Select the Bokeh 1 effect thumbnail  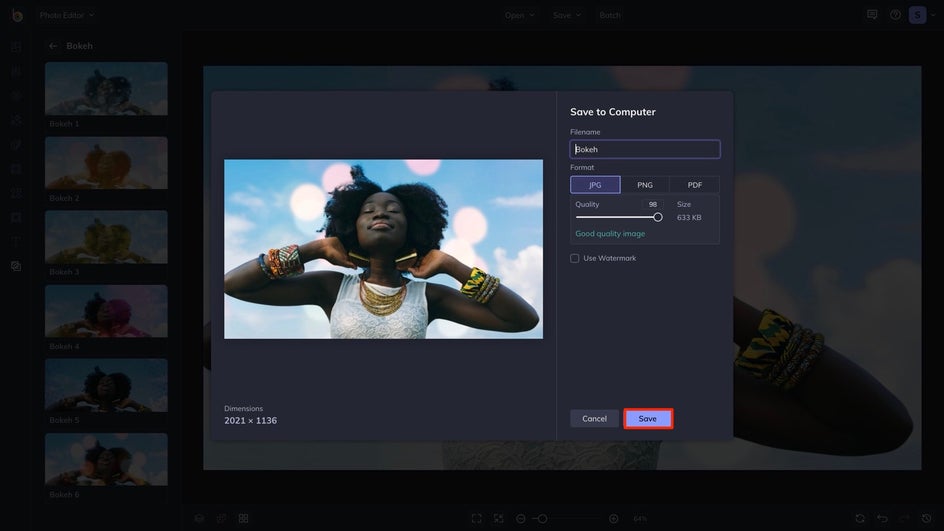(106, 88)
